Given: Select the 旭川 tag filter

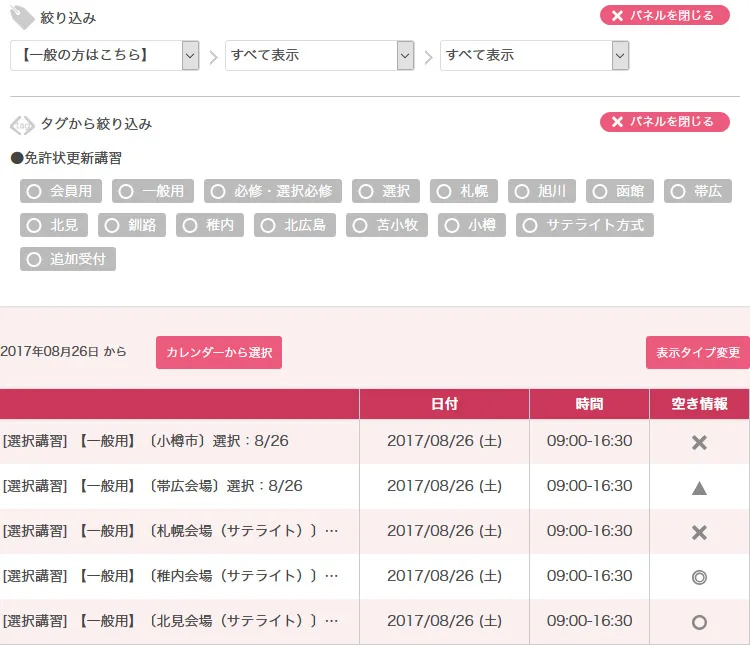Looking at the screenshot, I should pos(542,191).
